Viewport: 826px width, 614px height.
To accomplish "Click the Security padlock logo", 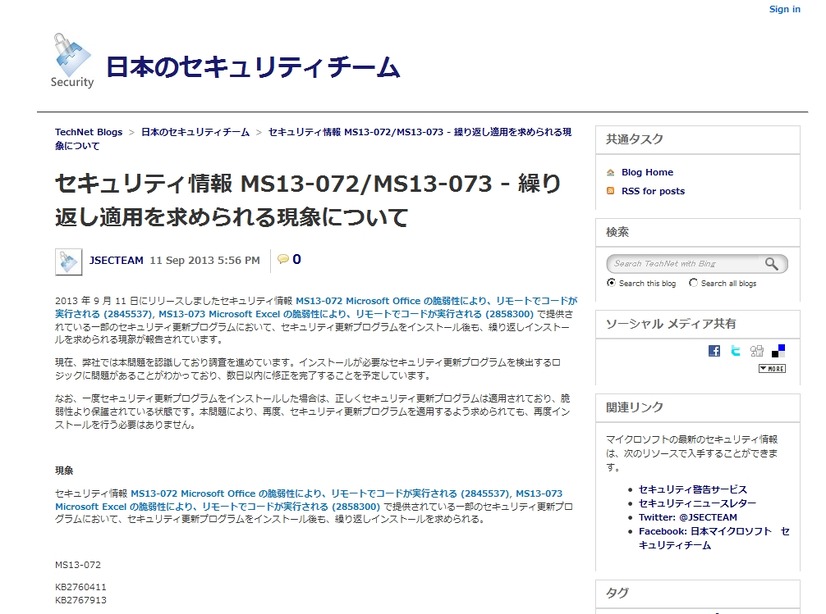I will pos(72,60).
